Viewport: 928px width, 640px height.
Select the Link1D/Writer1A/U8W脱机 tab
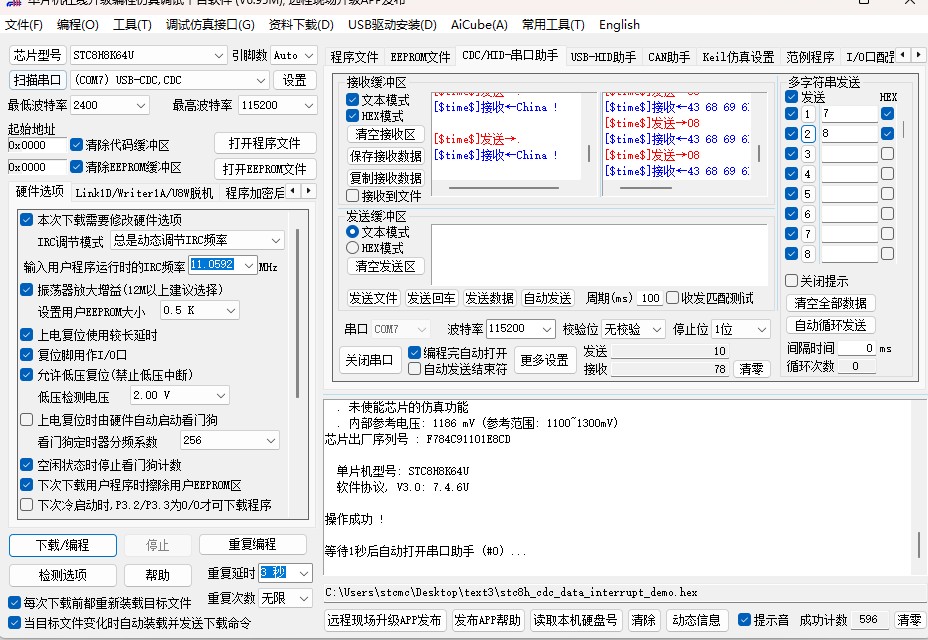click(144, 193)
